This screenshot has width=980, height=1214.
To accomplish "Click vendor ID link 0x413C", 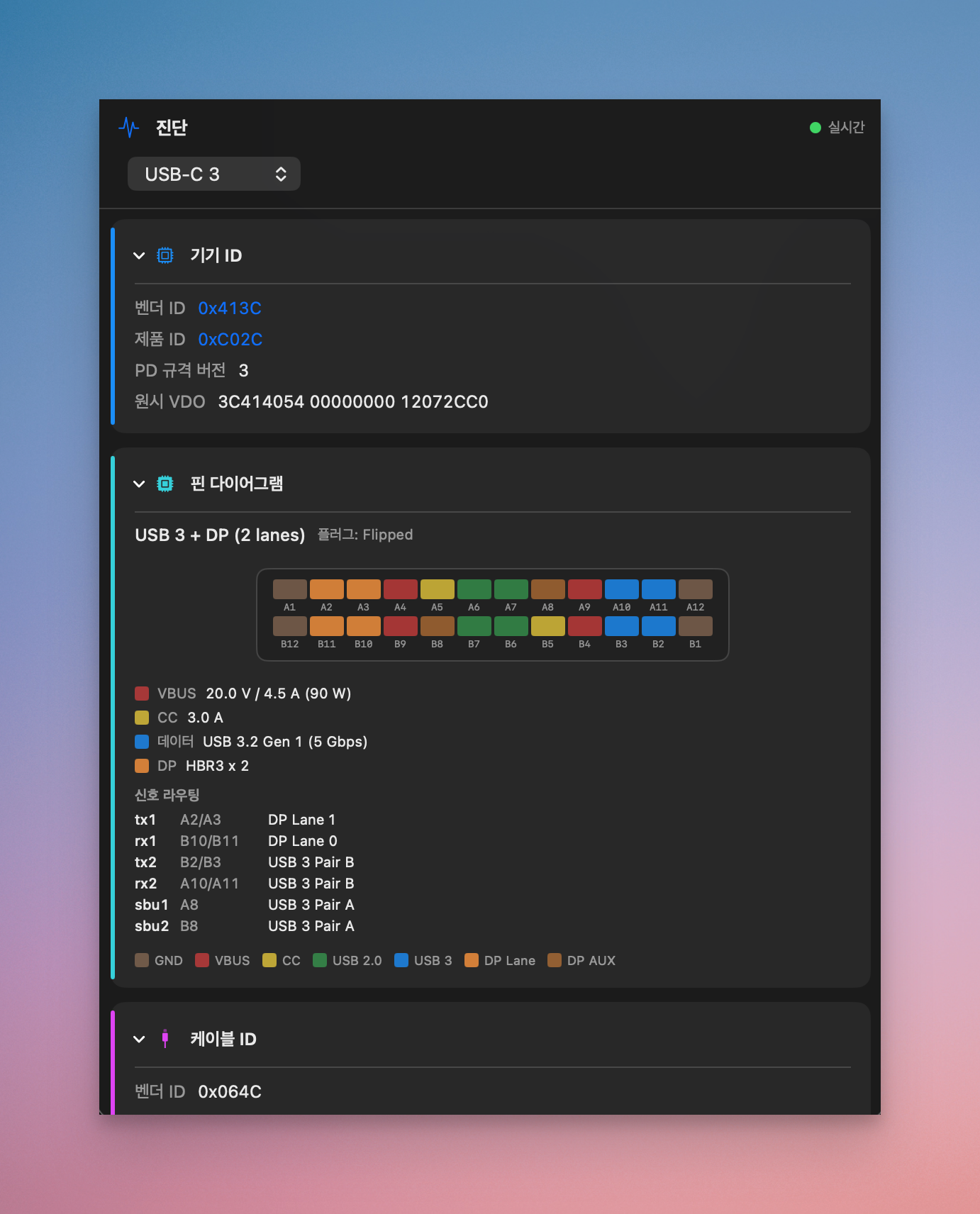I will [230, 308].
